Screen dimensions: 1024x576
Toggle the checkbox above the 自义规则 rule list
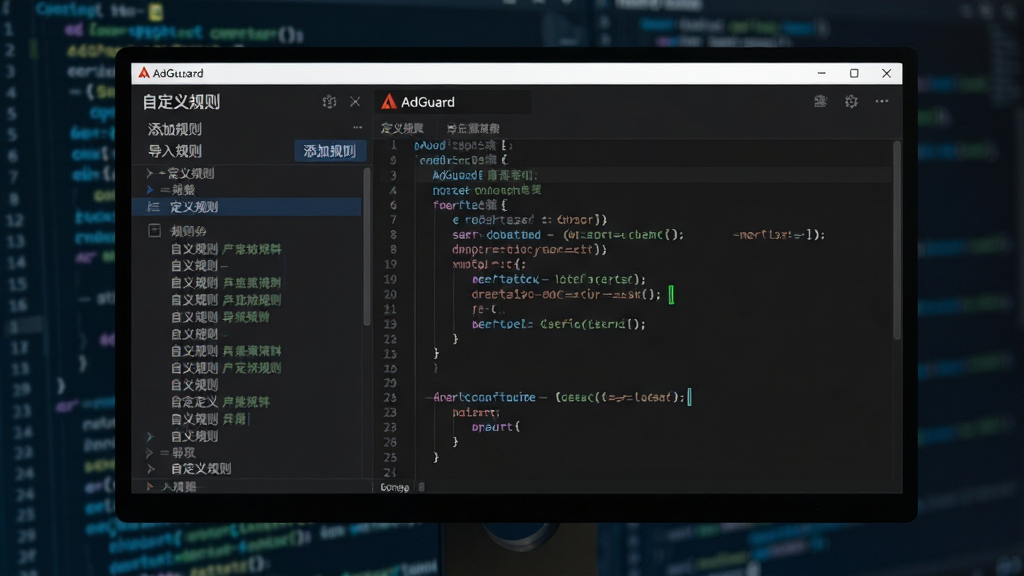click(154, 230)
